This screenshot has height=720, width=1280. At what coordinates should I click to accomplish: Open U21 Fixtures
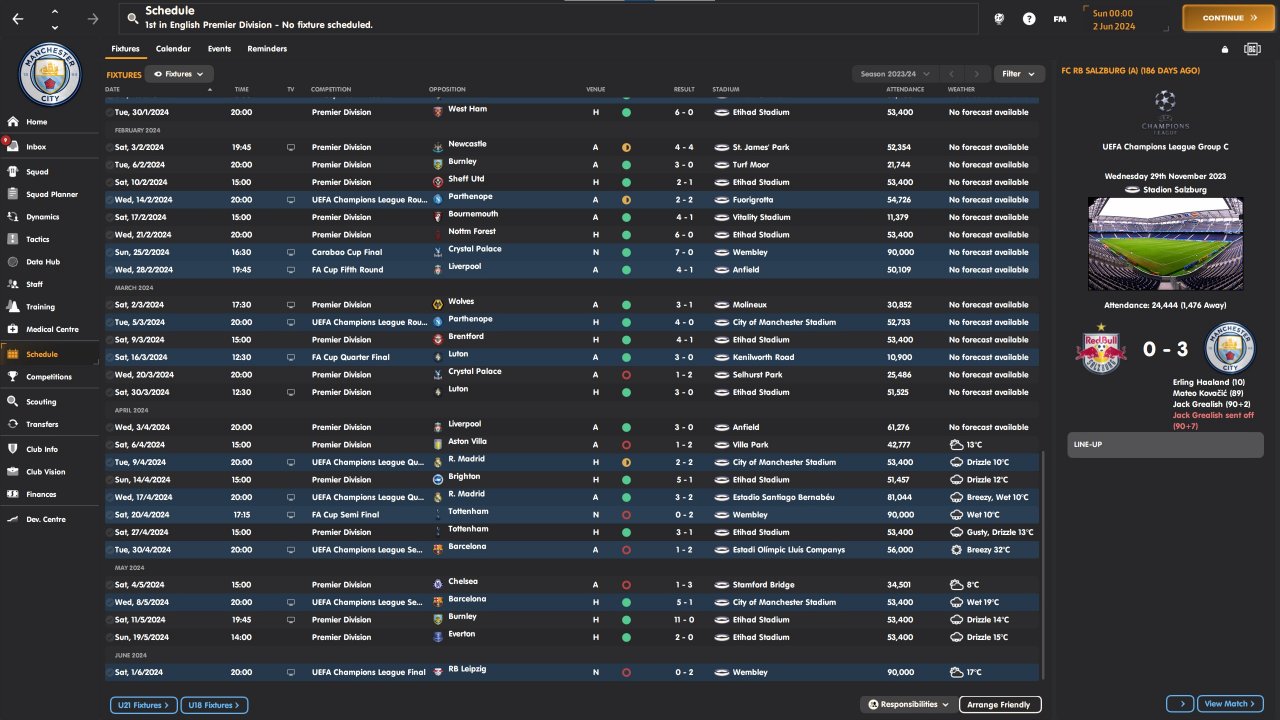144,705
